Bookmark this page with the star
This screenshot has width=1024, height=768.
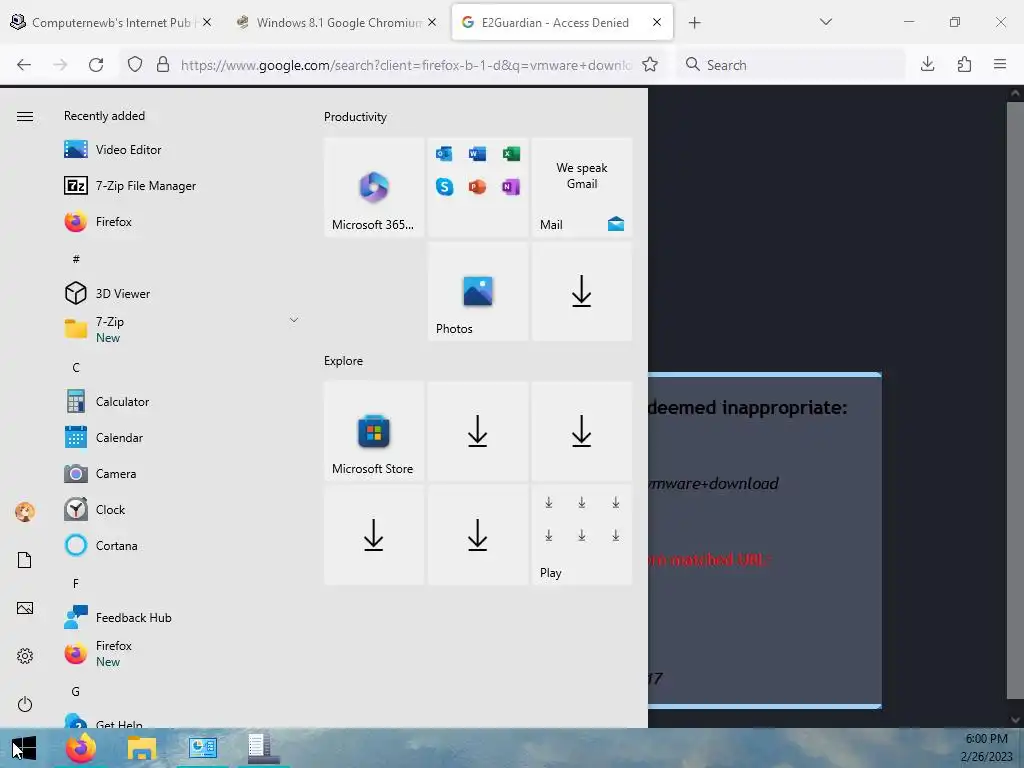650,65
